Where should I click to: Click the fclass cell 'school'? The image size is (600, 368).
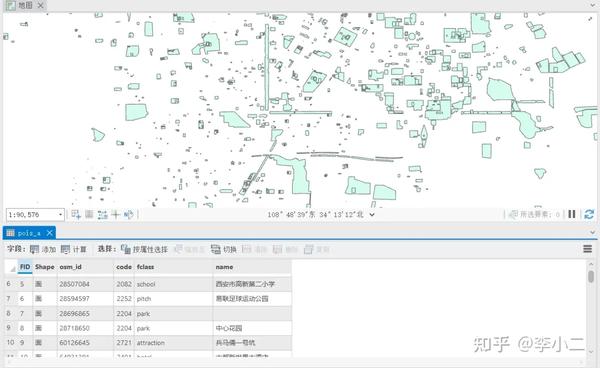[174, 284]
